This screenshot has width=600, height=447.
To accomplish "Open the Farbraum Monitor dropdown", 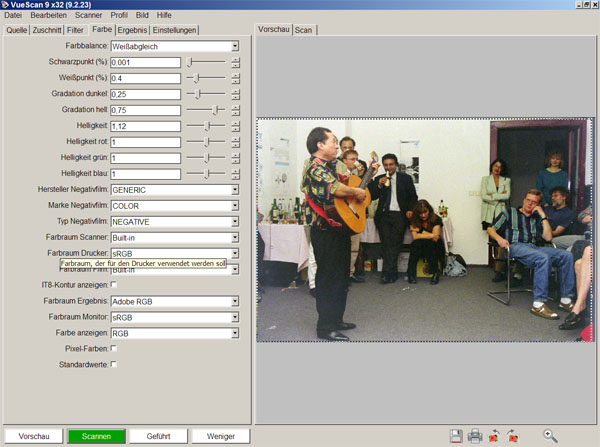I will click(235, 316).
